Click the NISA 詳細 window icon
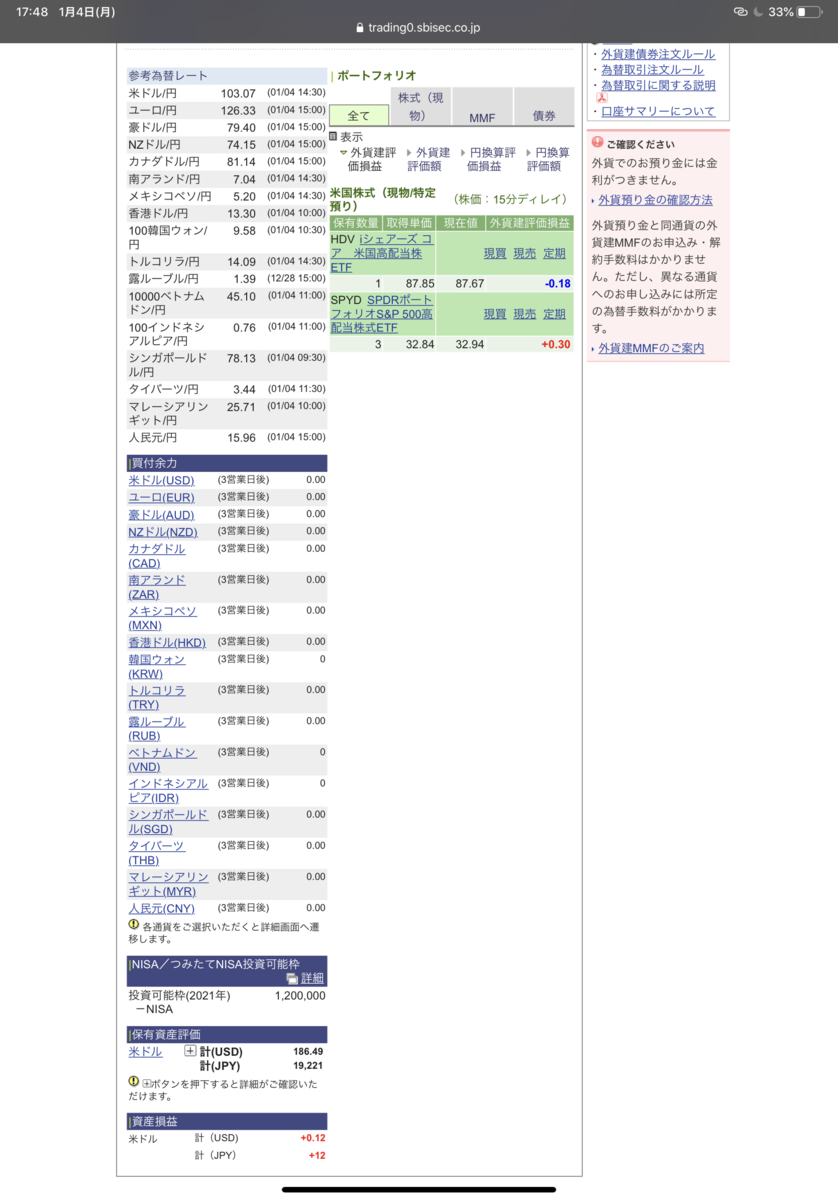 tap(292, 978)
